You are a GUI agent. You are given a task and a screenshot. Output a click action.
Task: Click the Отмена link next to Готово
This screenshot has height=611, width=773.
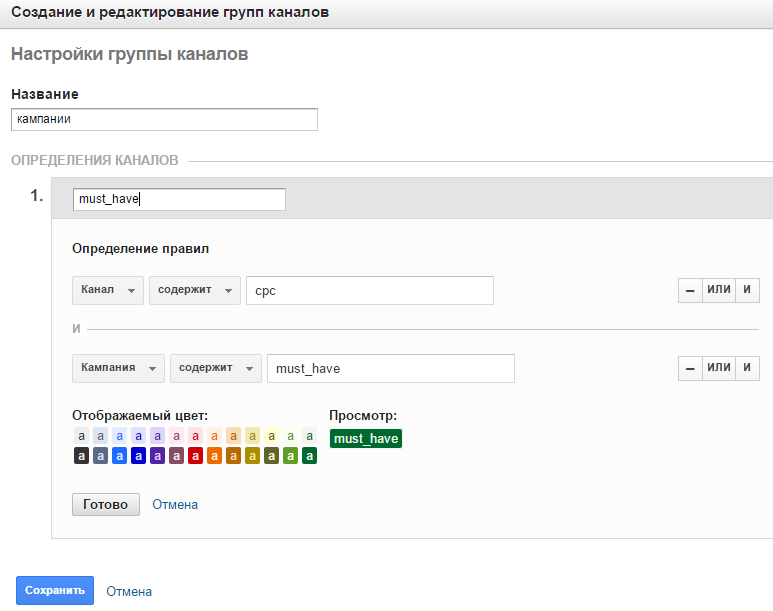(175, 505)
